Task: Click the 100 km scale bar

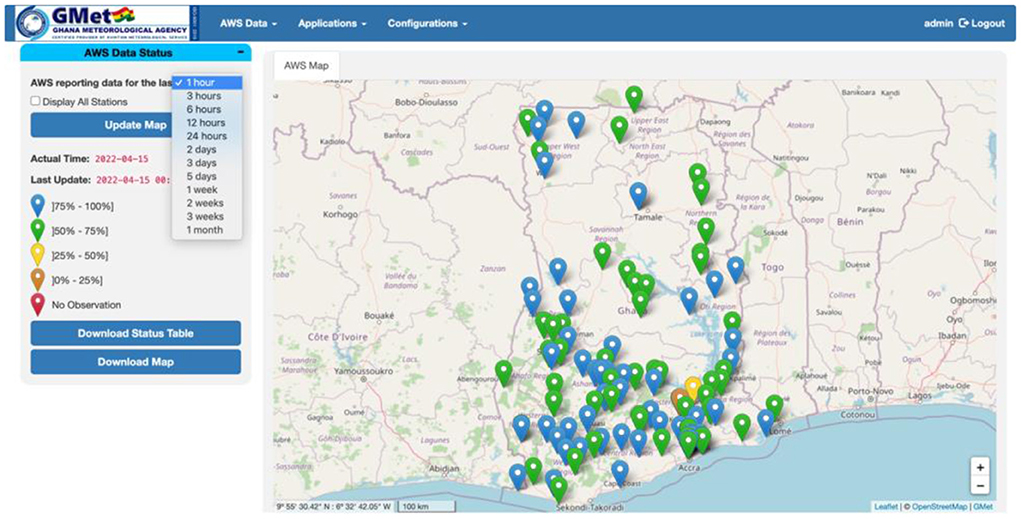Action: (x=426, y=507)
